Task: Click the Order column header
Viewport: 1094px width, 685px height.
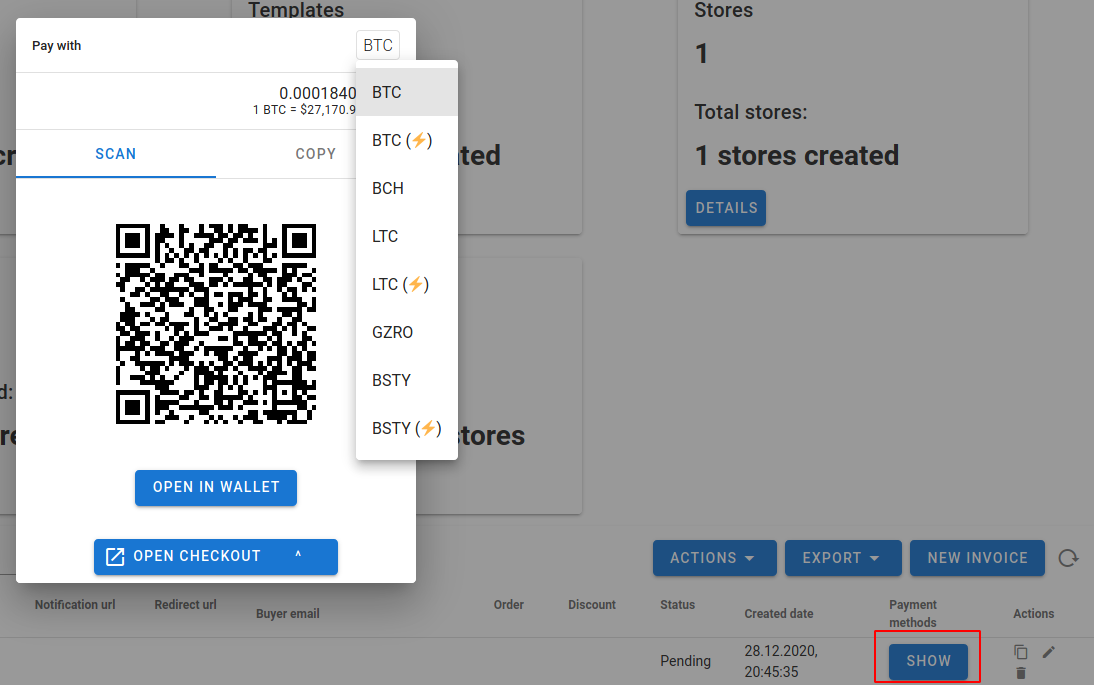Action: [x=509, y=605]
